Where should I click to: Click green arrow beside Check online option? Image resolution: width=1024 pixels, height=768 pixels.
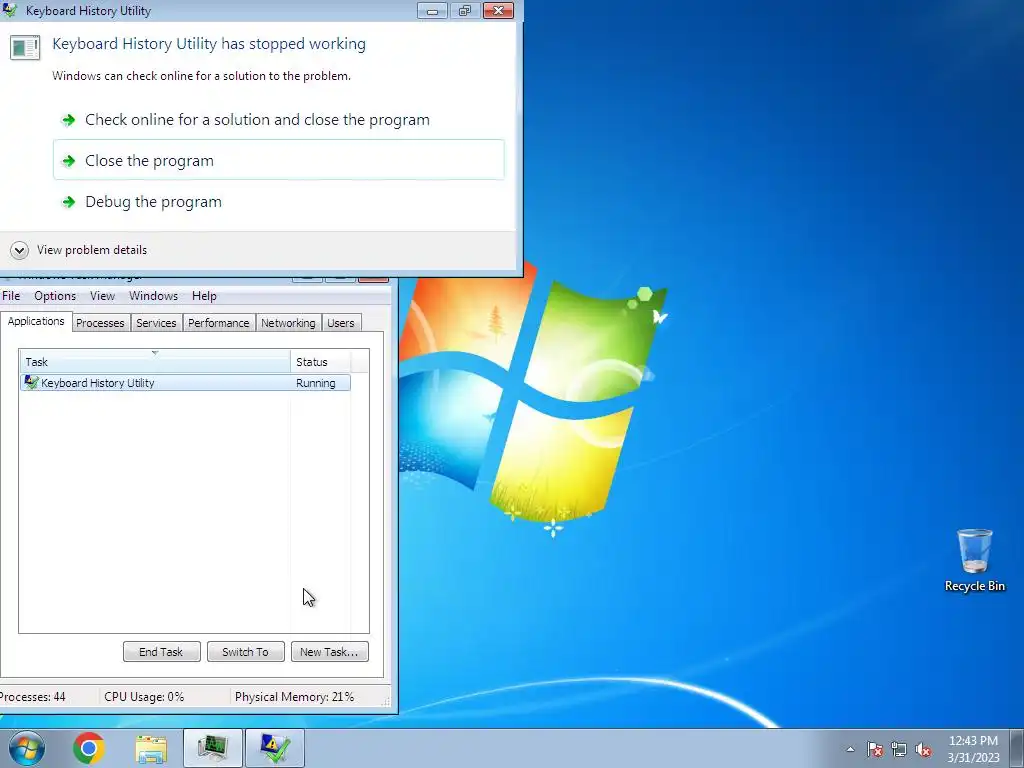(x=68, y=120)
